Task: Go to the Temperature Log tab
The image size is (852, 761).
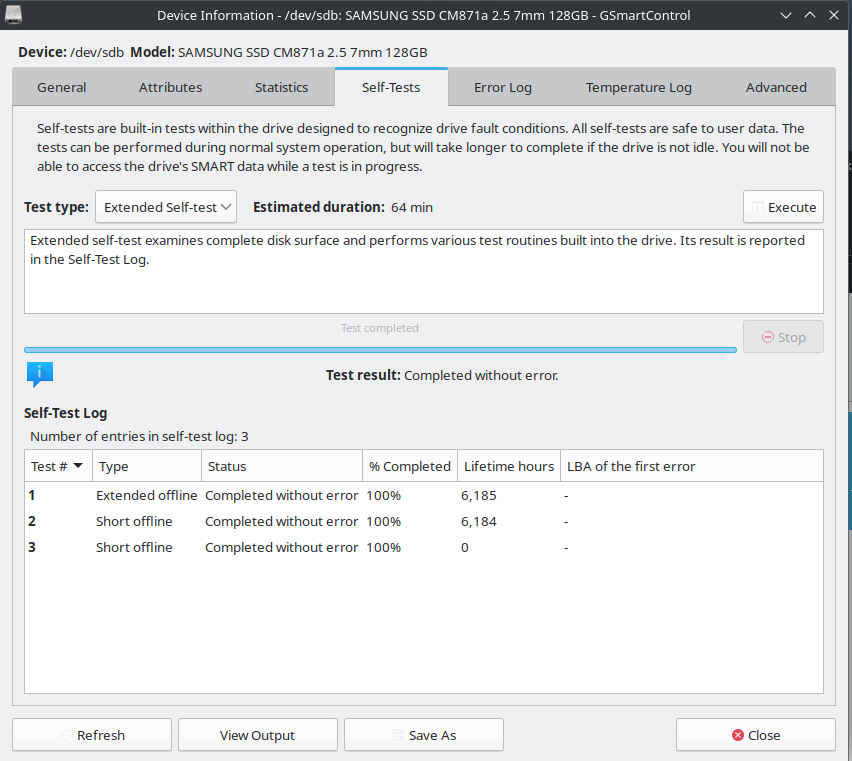Action: point(638,87)
